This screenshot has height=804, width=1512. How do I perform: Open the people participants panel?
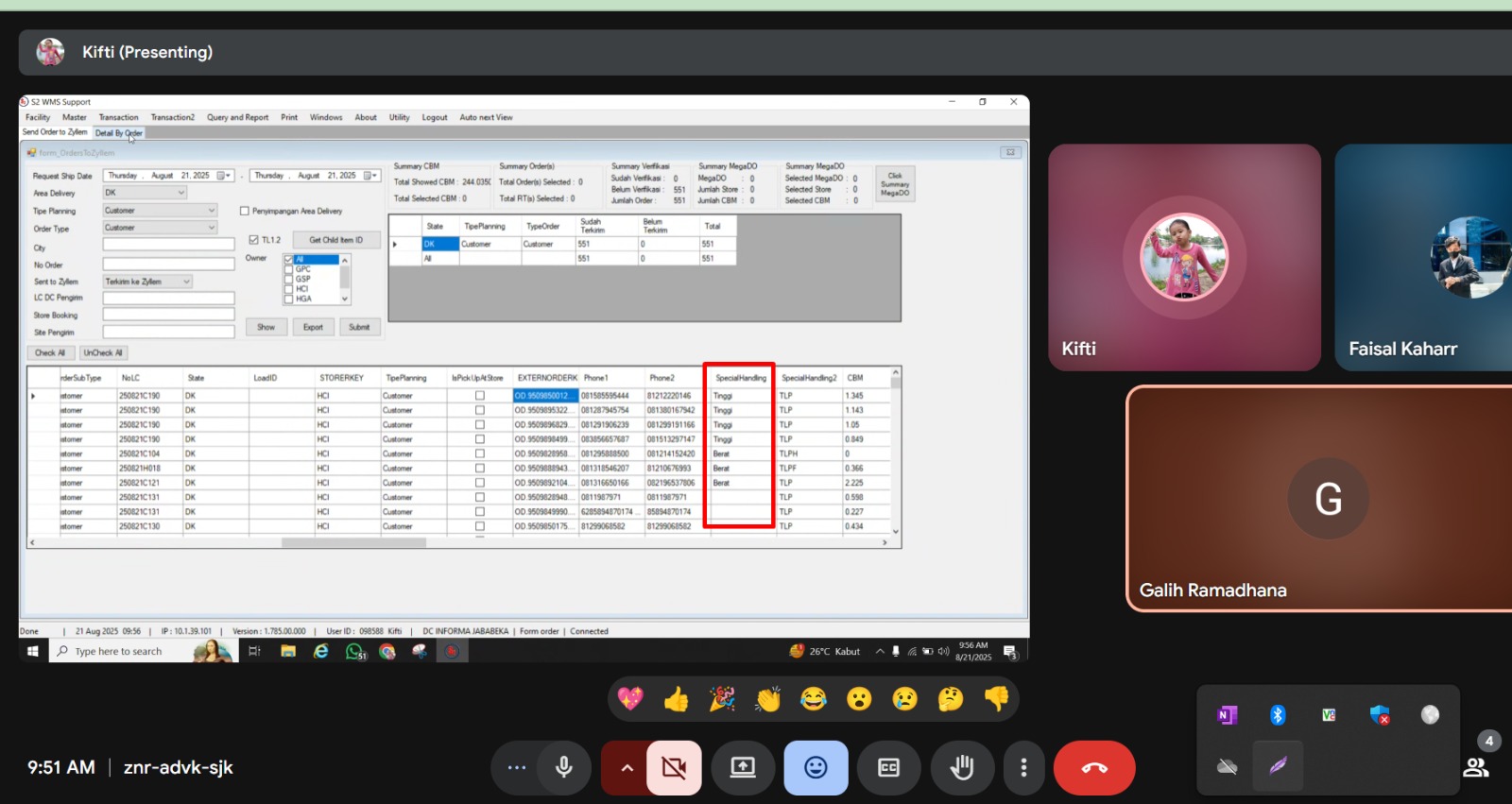tap(1476, 767)
